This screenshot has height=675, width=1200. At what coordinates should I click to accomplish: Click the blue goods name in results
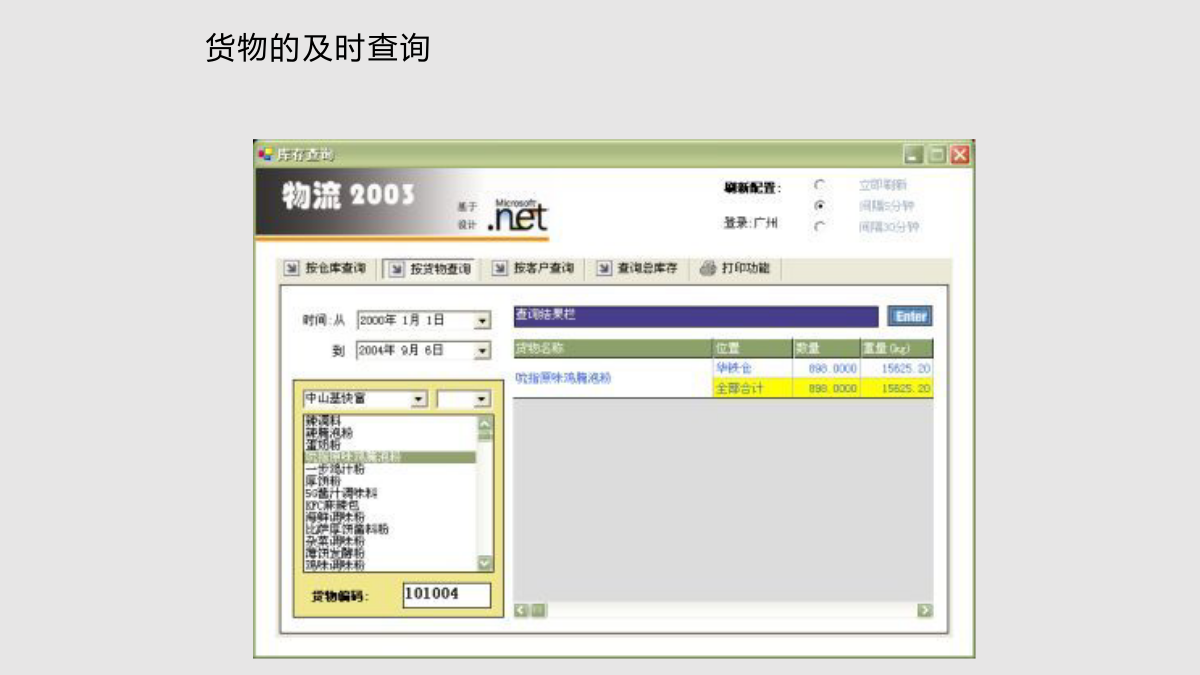(563, 379)
